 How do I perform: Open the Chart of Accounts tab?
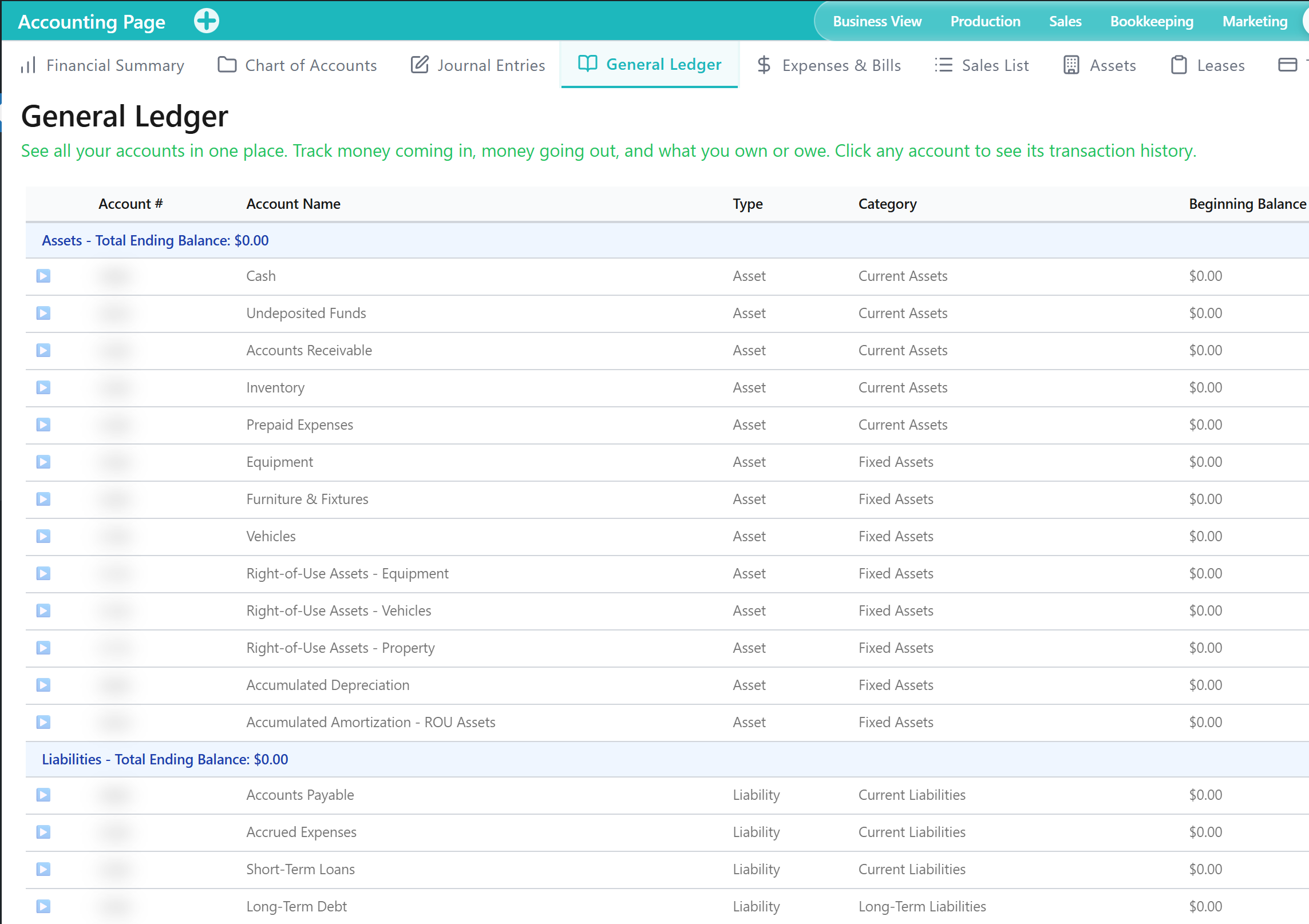coord(297,65)
